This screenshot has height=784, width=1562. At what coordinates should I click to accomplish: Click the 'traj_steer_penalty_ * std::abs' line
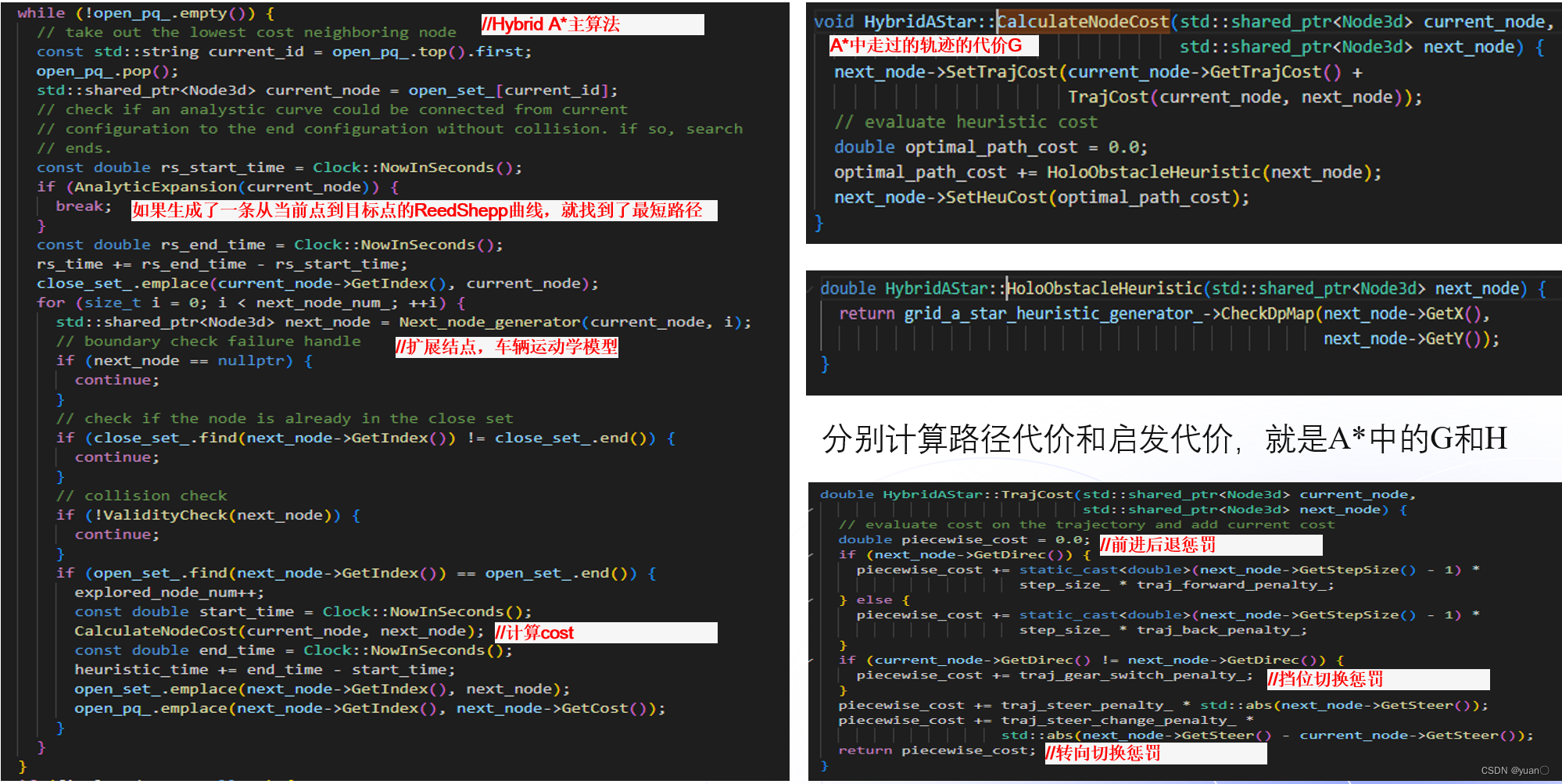pos(1163,705)
